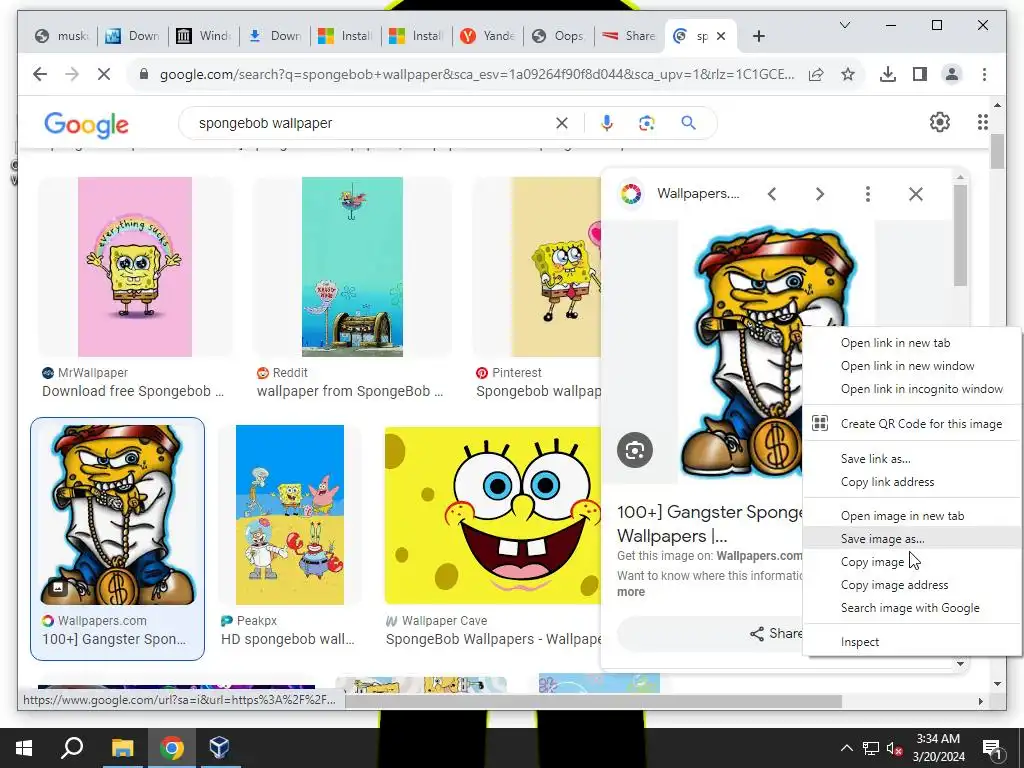Open Reddit Krusty Krab wallpaper thumbnail

(x=352, y=266)
